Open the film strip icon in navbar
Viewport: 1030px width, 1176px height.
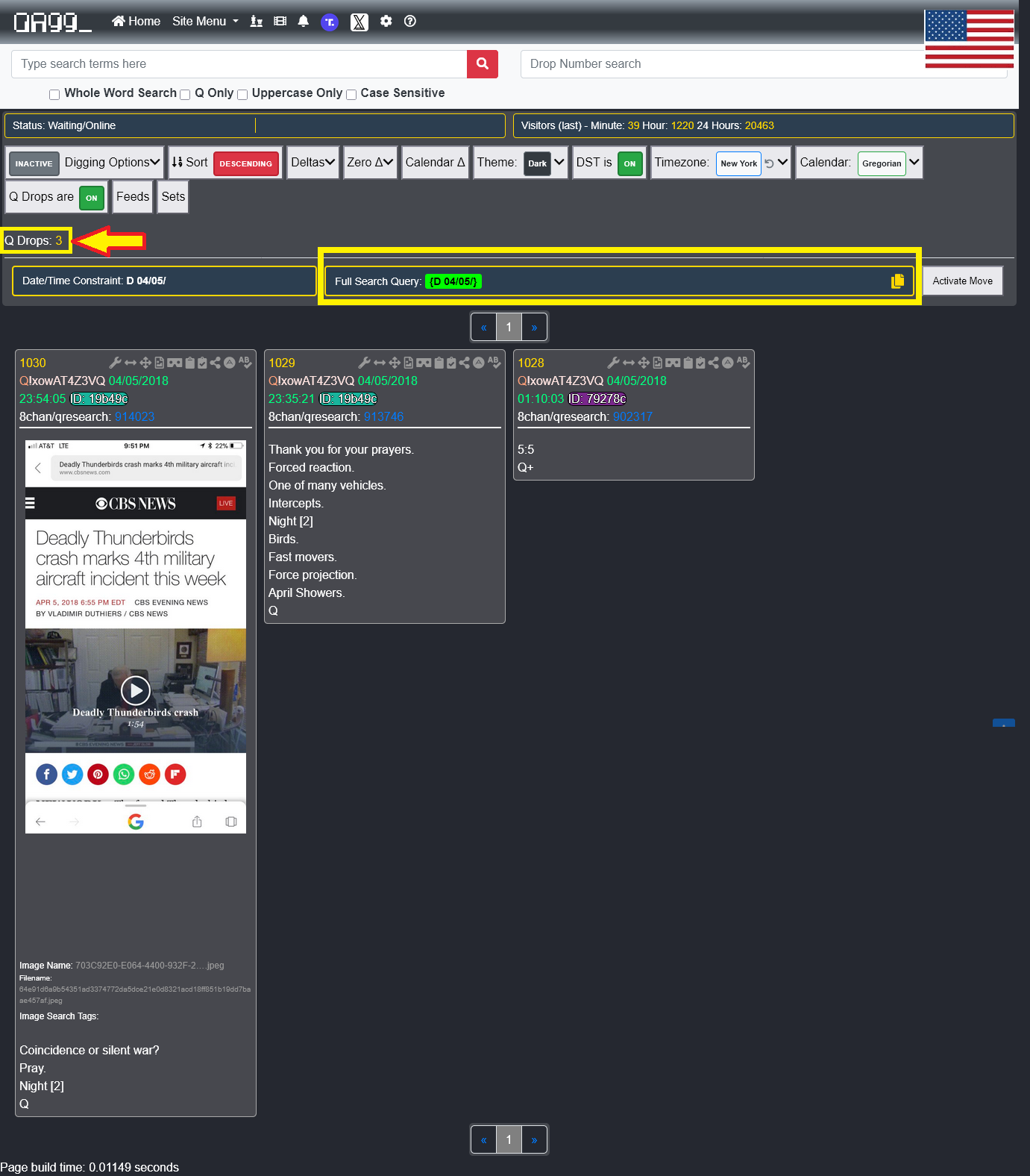(280, 22)
